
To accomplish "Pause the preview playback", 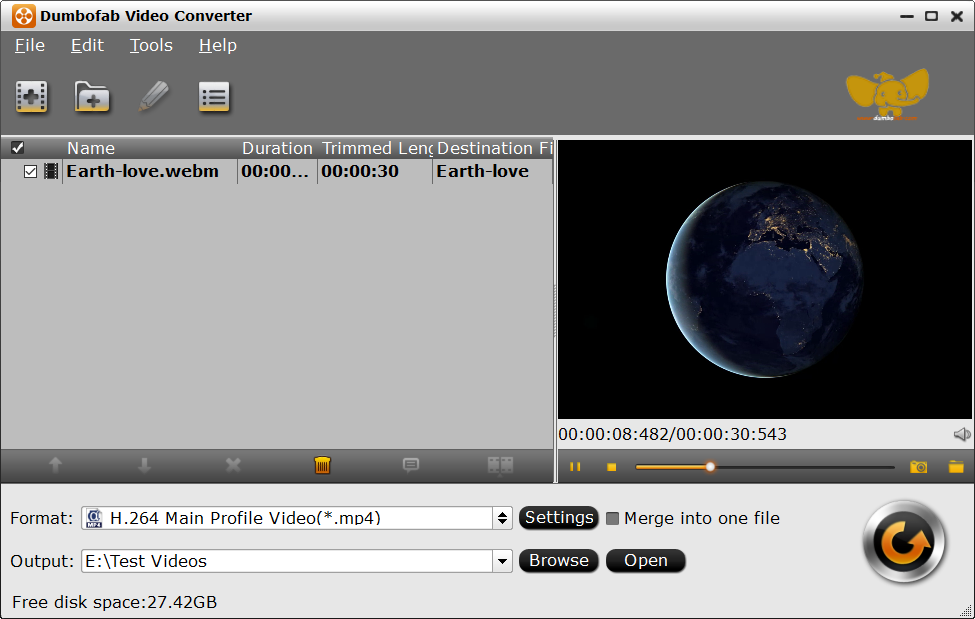I will click(x=575, y=467).
